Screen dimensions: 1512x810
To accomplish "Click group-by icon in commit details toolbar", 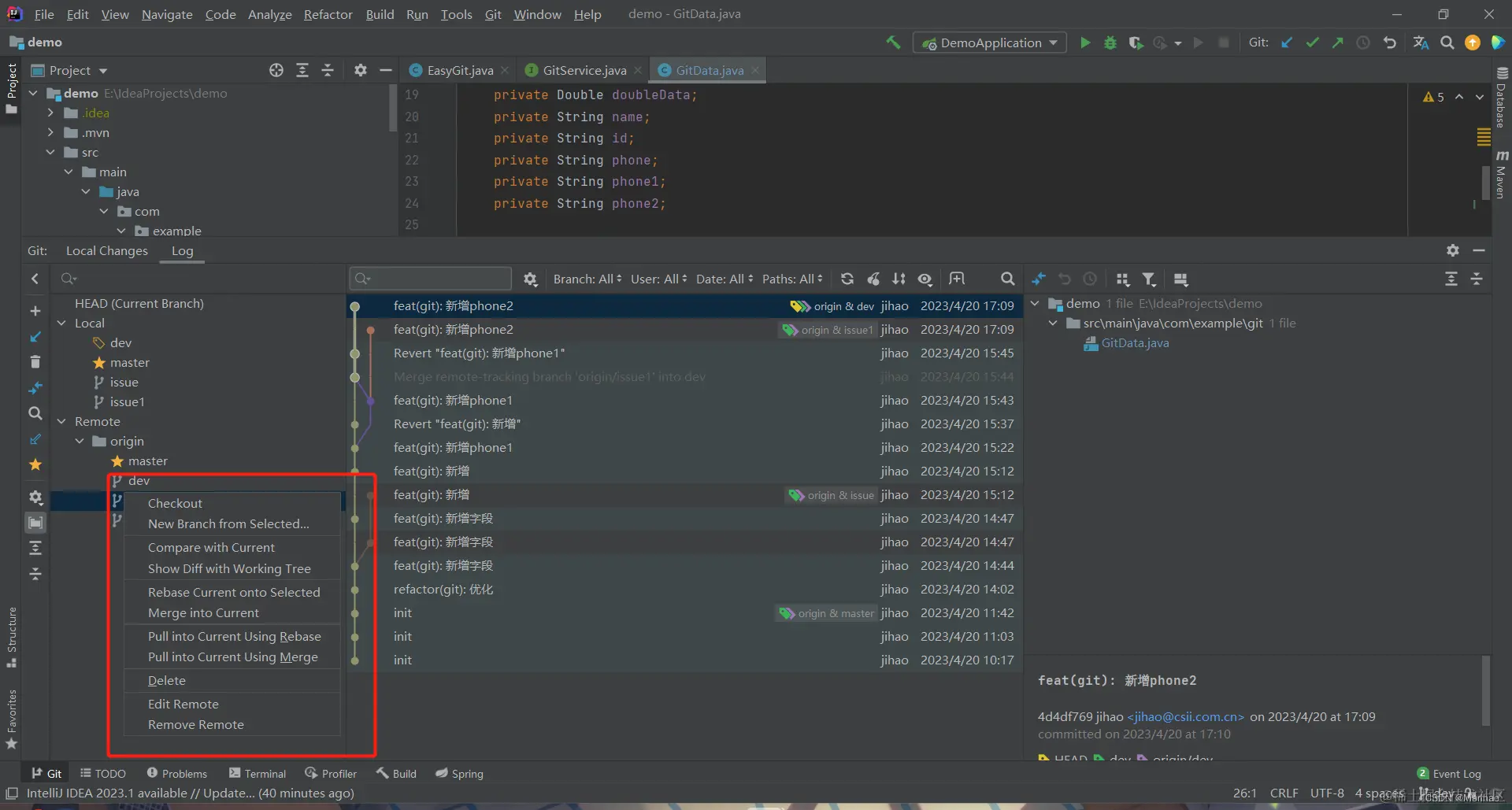I will click(1123, 279).
